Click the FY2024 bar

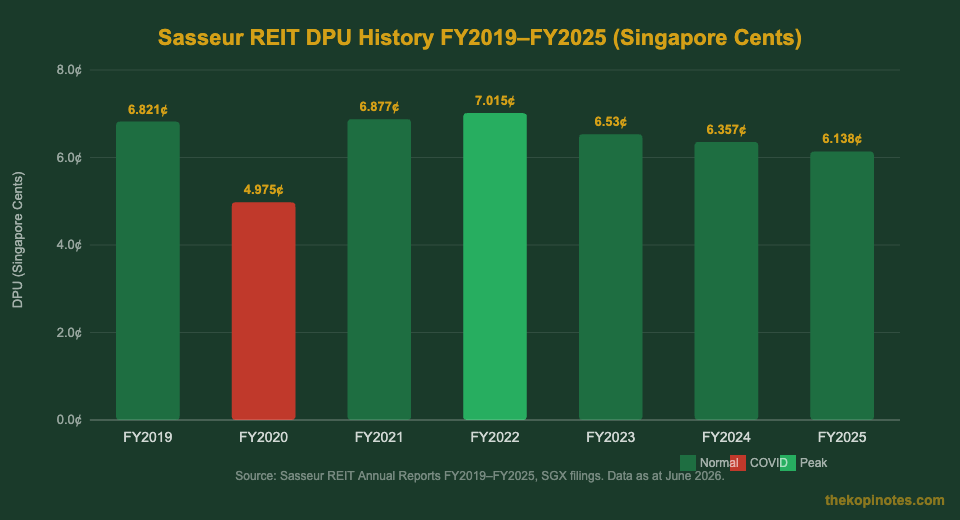[x=726, y=281]
